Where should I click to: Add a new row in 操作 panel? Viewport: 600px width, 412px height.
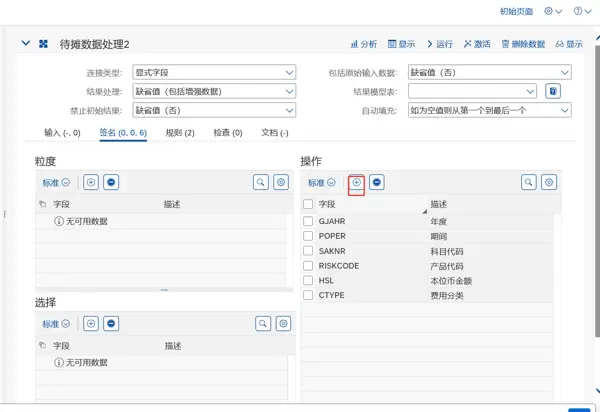pos(357,183)
